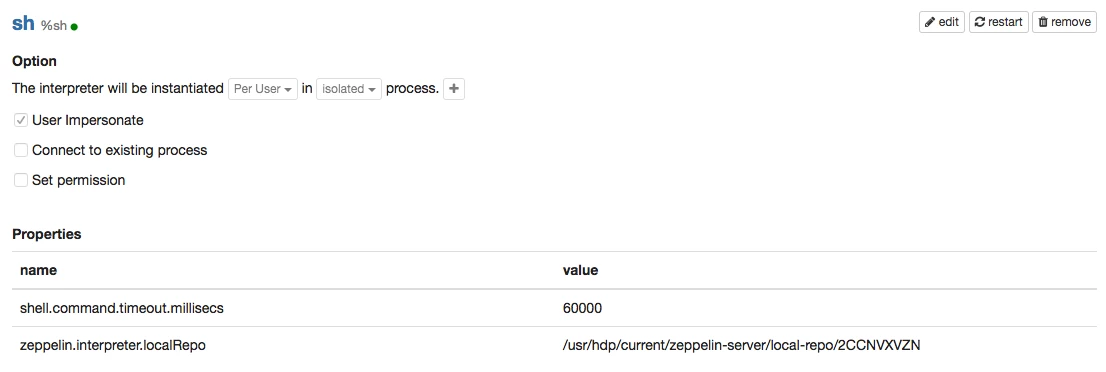
Task: Check the Set permission box
Action: [21, 180]
